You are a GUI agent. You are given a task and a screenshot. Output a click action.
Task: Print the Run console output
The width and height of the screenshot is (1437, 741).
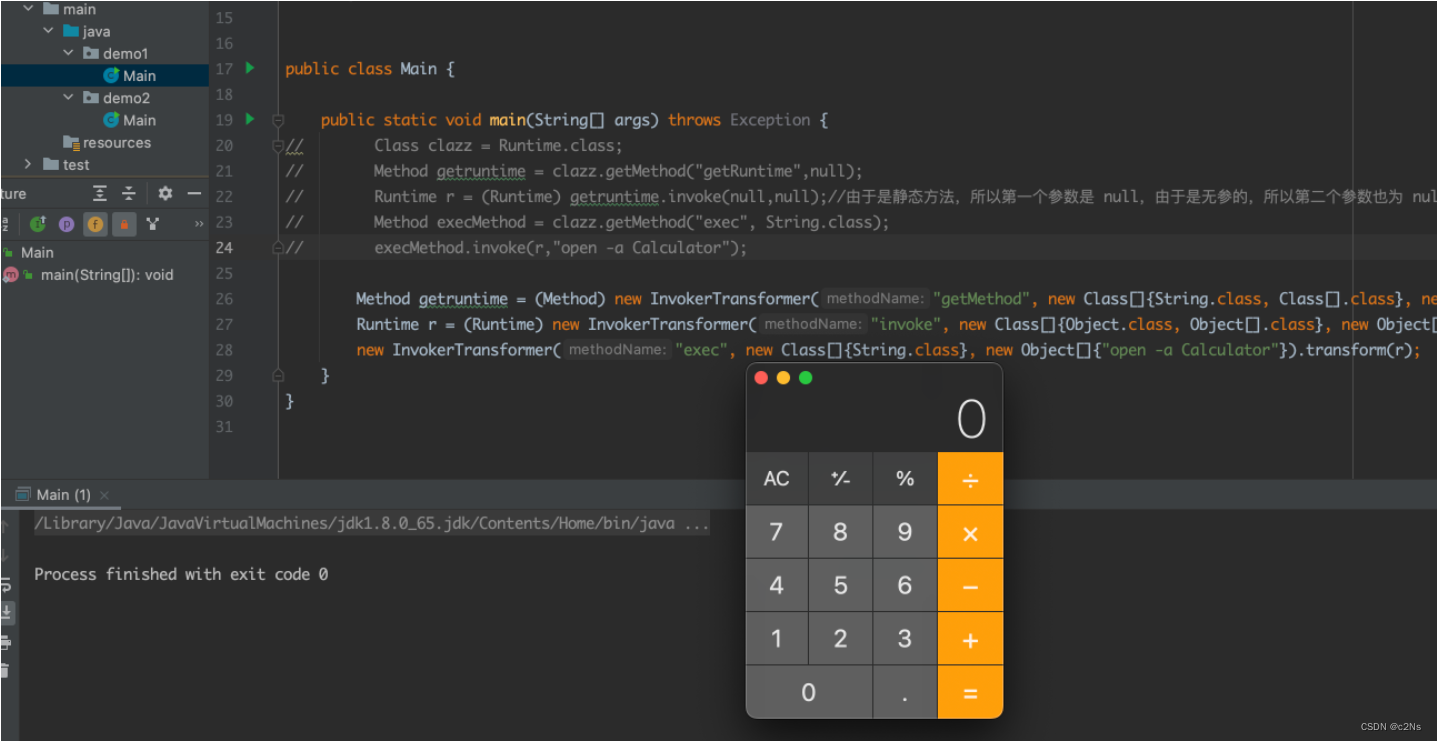pos(5,642)
